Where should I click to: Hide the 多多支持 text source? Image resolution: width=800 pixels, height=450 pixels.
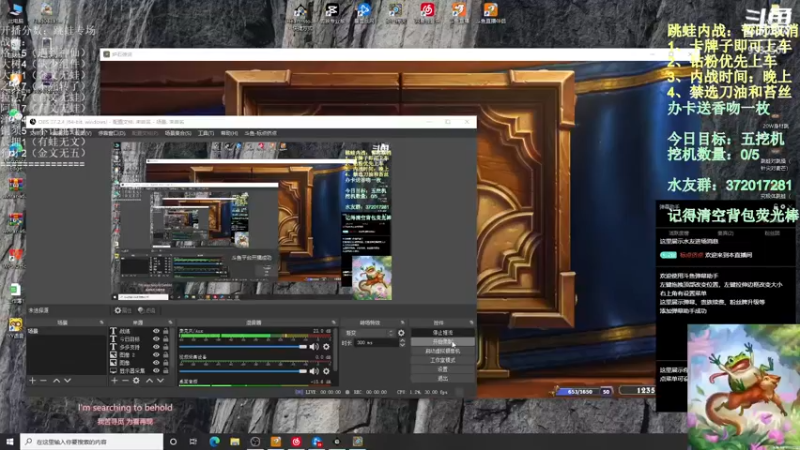[156, 347]
